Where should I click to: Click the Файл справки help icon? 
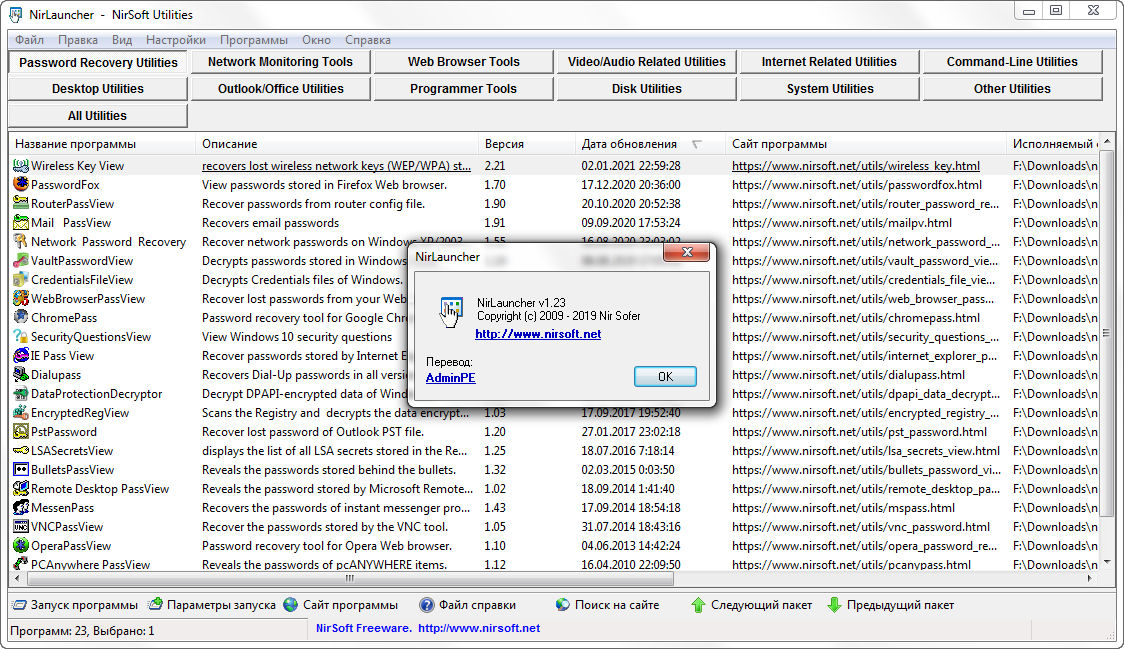[x=427, y=605]
